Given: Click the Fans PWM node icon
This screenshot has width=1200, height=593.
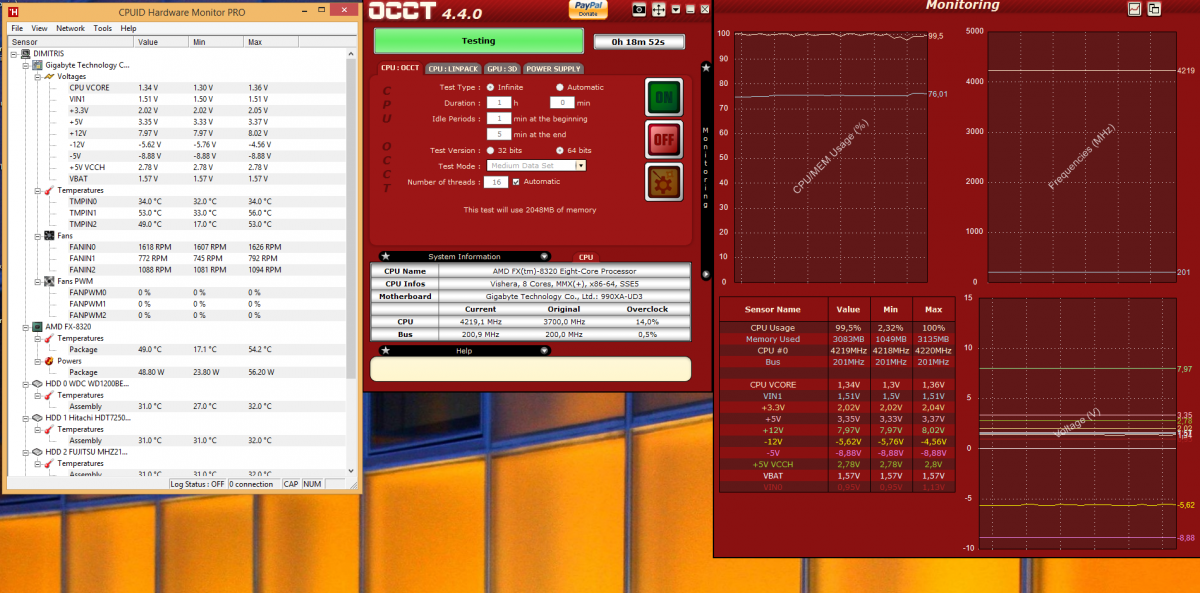Looking at the screenshot, I should click(49, 281).
